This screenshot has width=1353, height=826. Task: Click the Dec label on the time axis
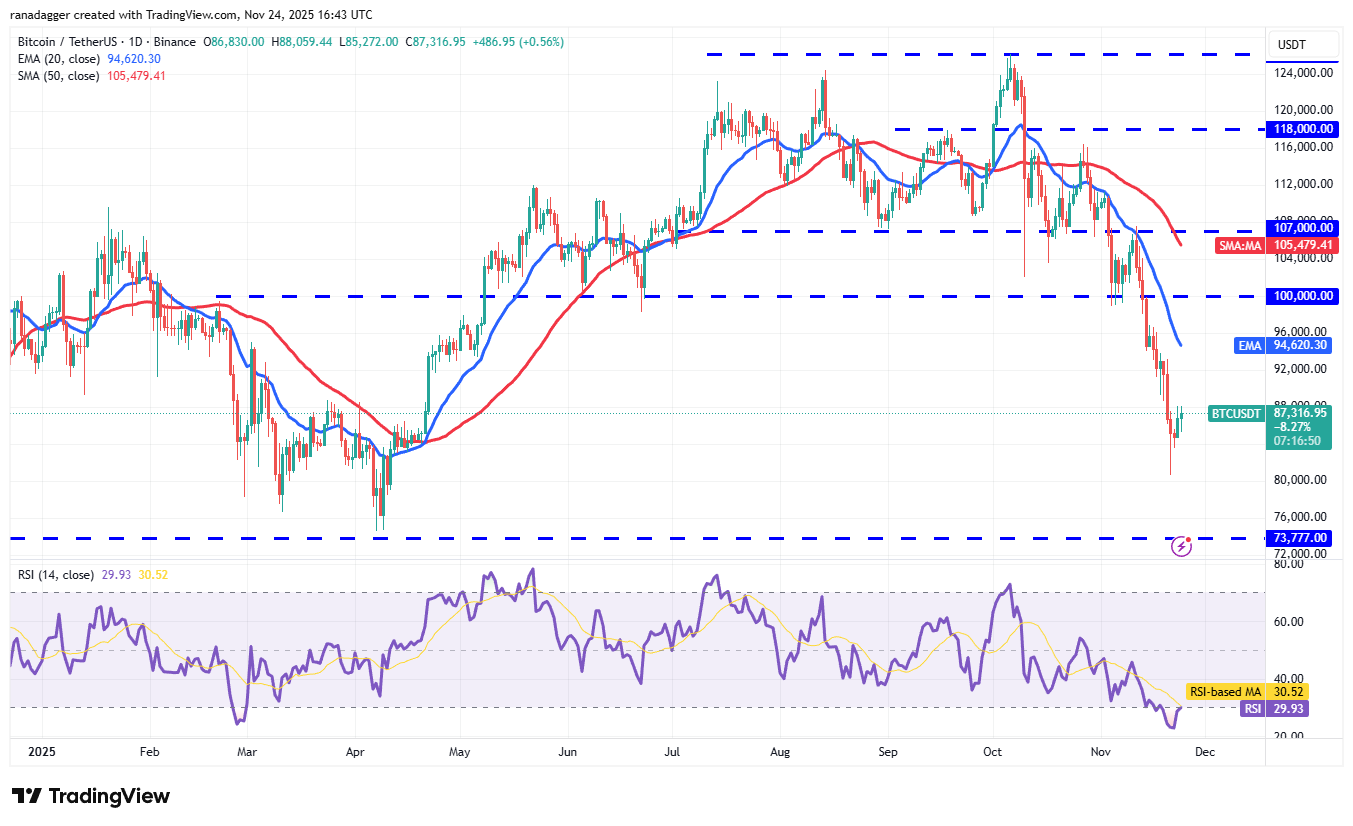(1205, 751)
